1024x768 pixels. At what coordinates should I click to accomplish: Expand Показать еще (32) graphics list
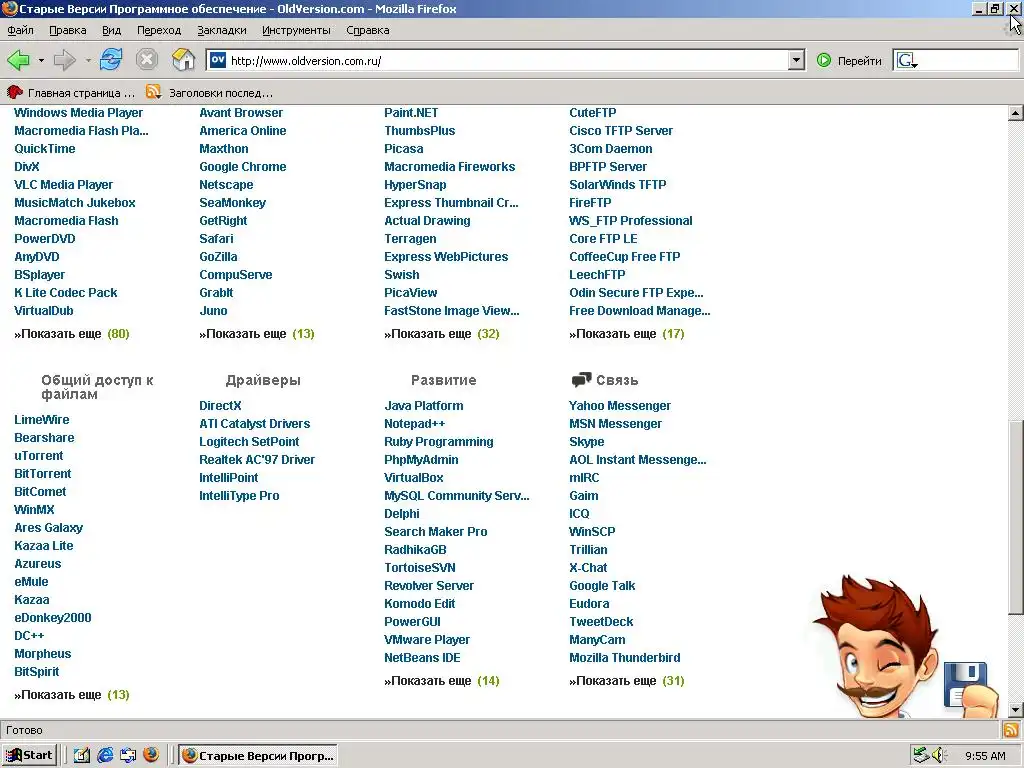click(441, 334)
